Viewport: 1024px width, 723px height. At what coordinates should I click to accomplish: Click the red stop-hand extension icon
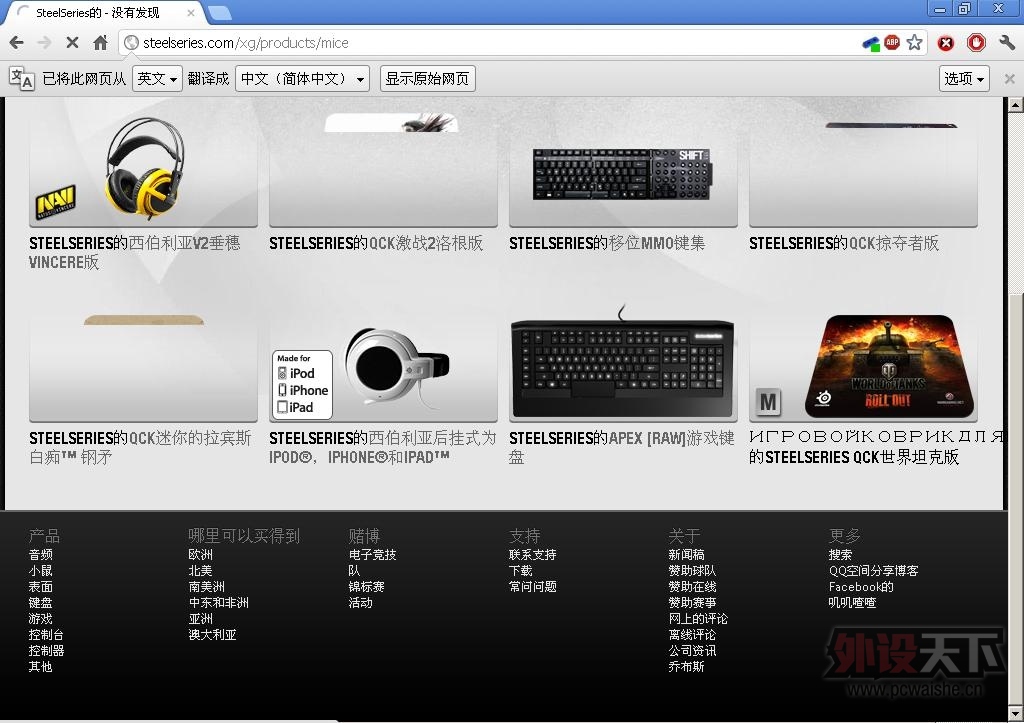pyautogui.click(x=976, y=43)
